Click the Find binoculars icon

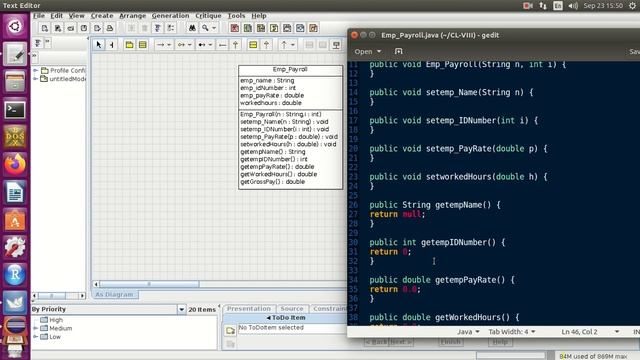pyautogui.click(x=192, y=28)
